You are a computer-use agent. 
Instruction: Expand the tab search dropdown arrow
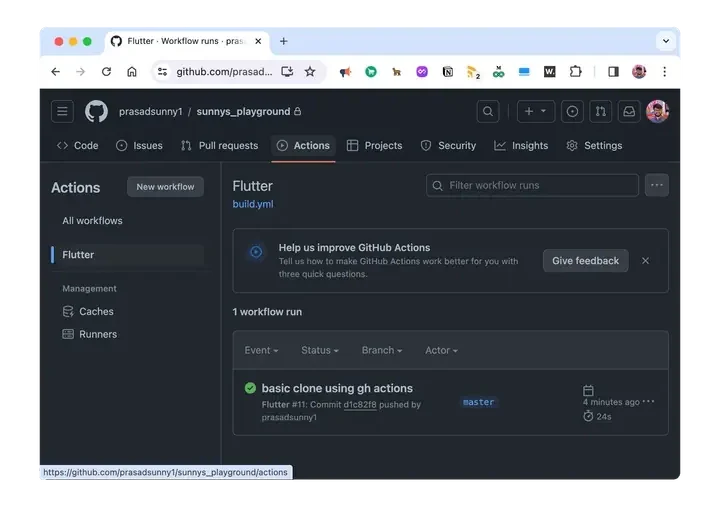666,41
